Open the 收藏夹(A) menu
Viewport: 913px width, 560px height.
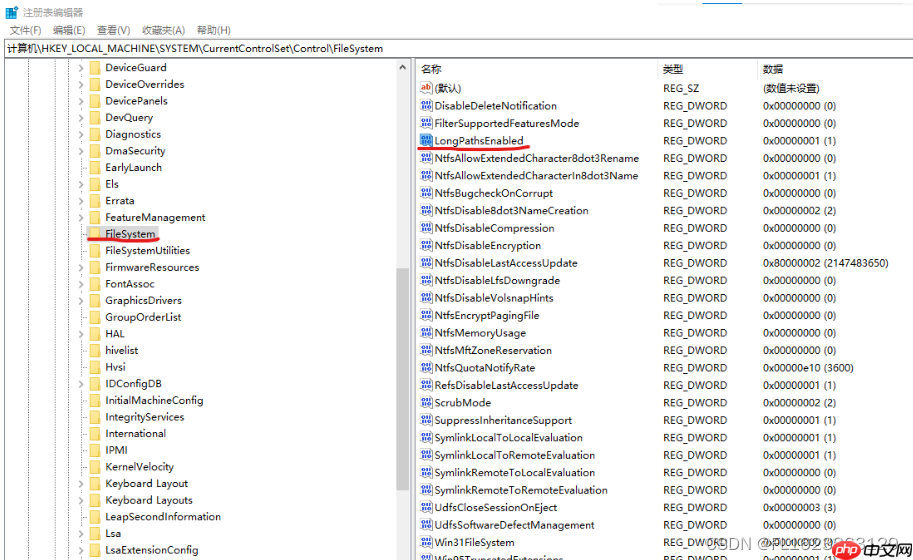tap(164, 30)
